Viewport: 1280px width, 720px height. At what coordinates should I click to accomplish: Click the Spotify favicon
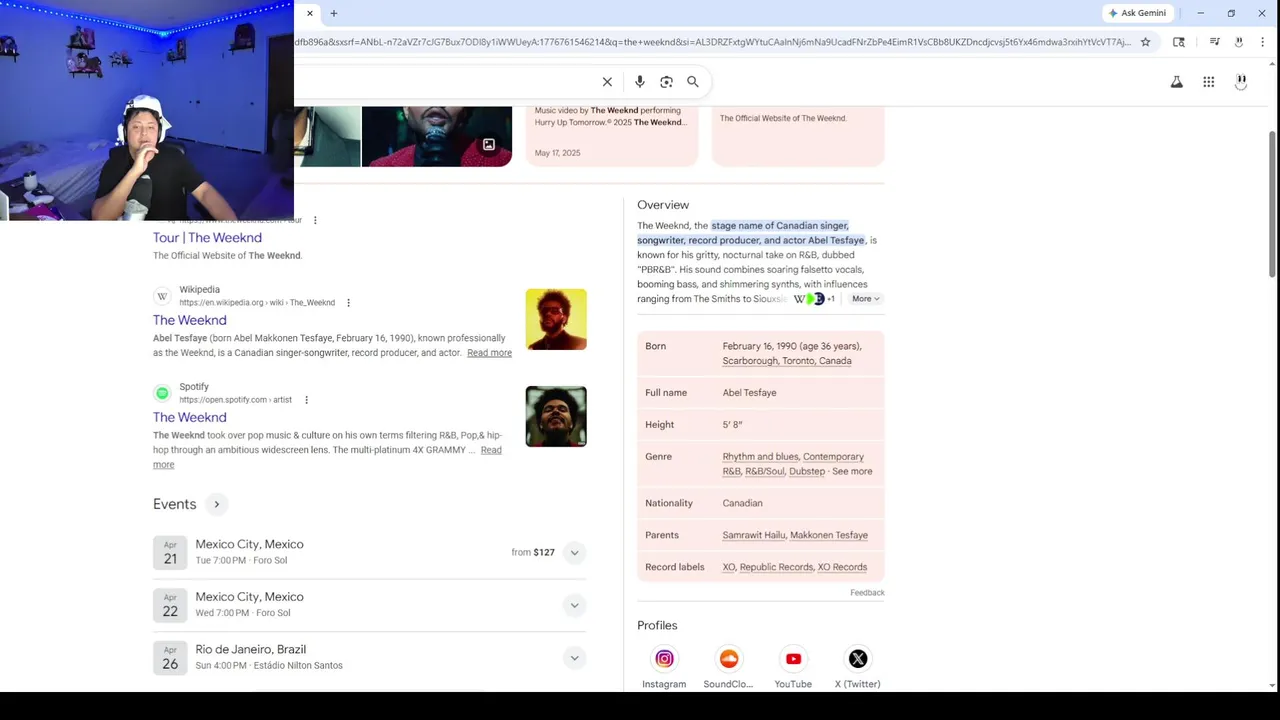click(x=162, y=393)
